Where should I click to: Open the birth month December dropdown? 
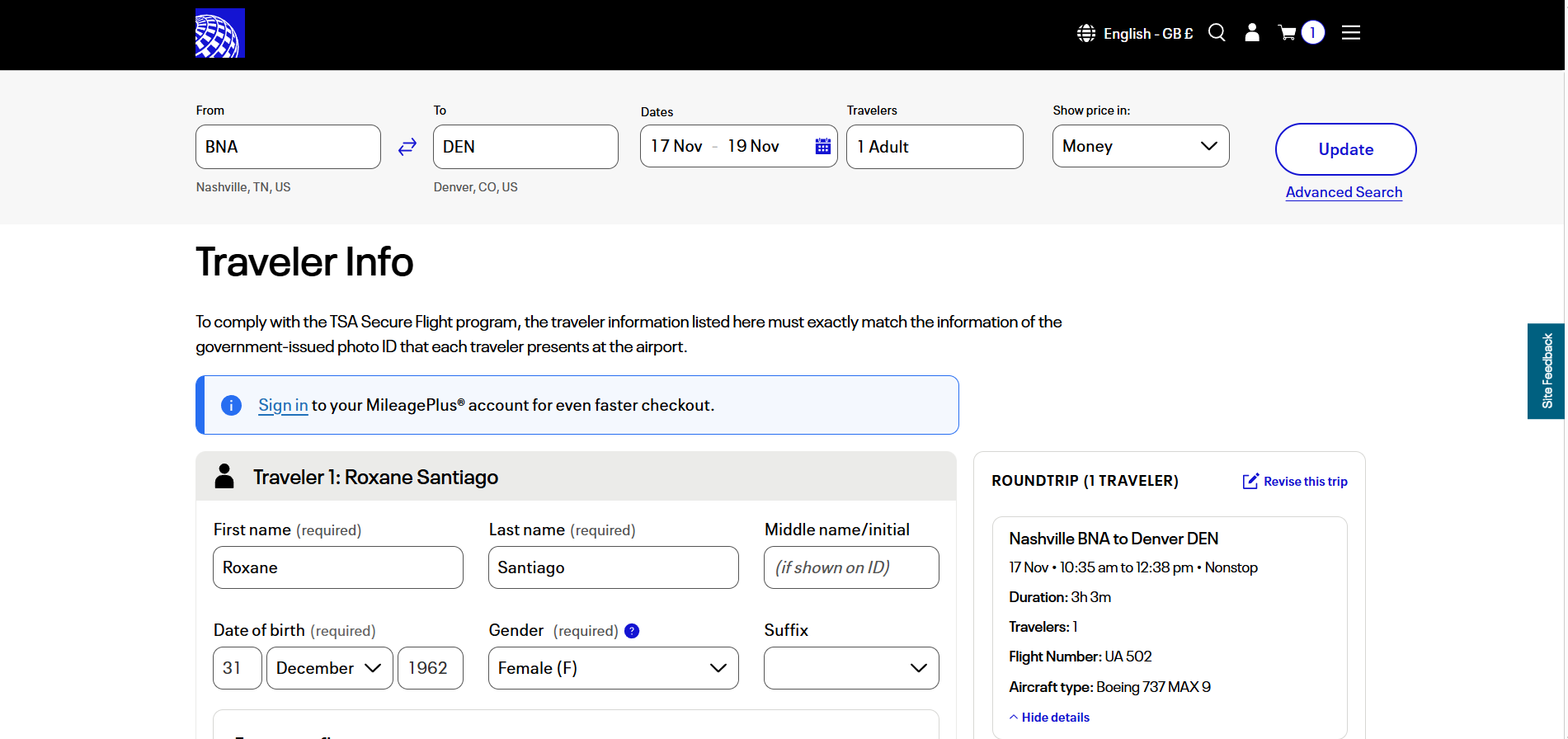(329, 668)
